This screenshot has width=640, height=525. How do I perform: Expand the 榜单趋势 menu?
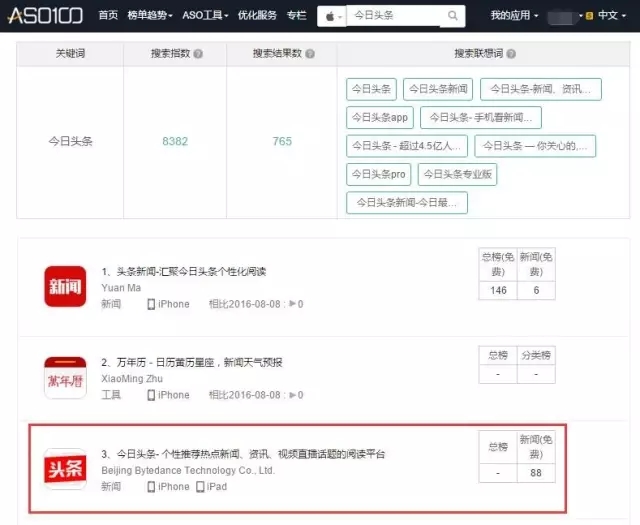click(150, 16)
